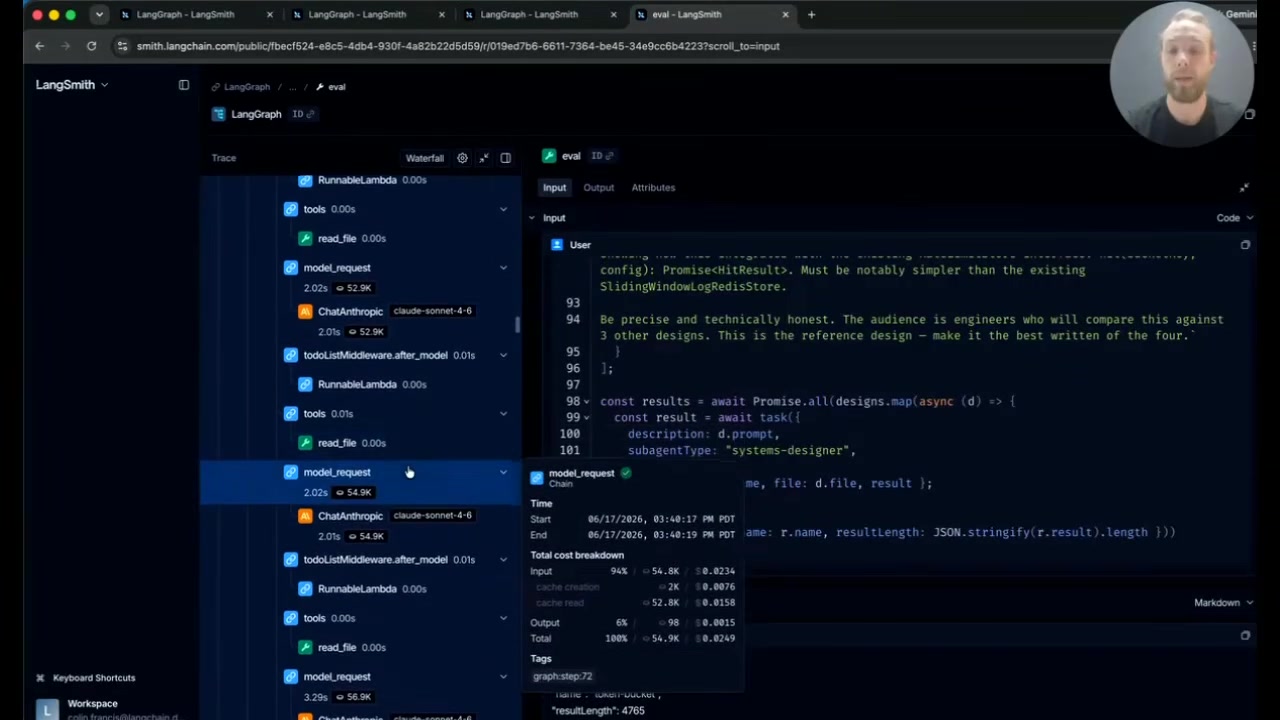The width and height of the screenshot is (1280, 720).
Task: Click the trace tree scrollbar thumb
Action: click(x=517, y=325)
